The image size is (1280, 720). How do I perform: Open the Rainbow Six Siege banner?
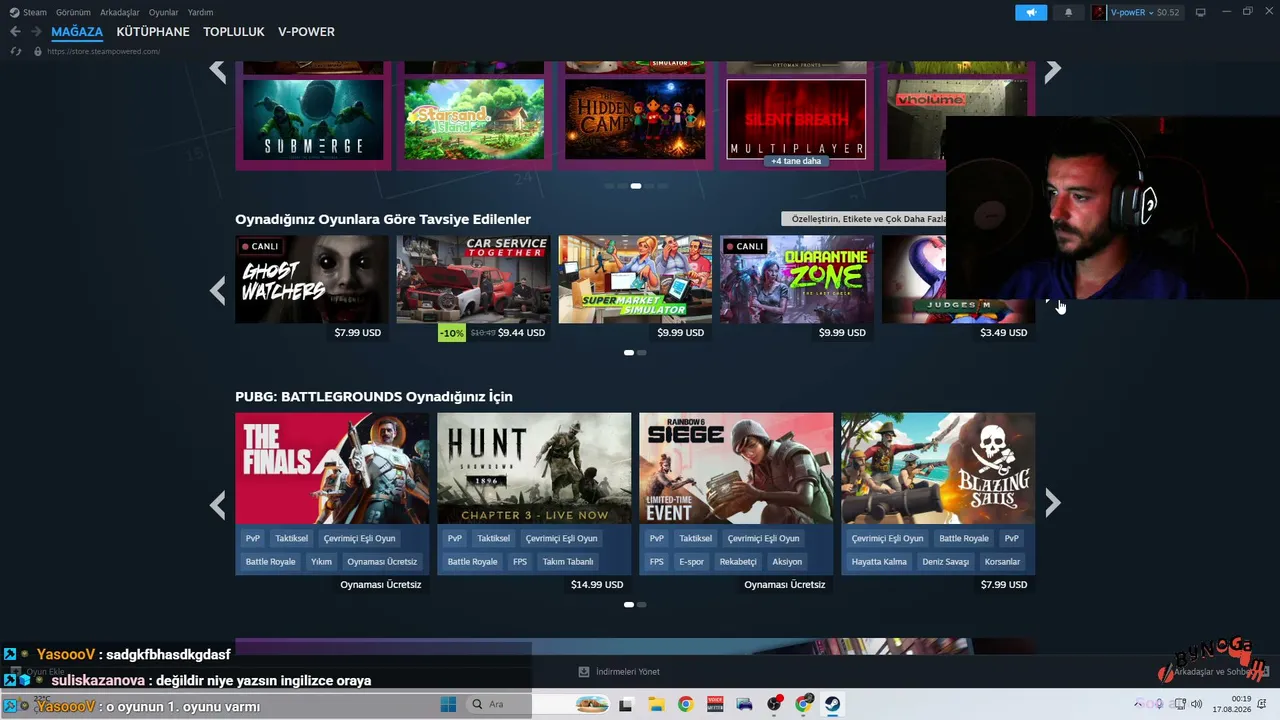[x=736, y=468]
